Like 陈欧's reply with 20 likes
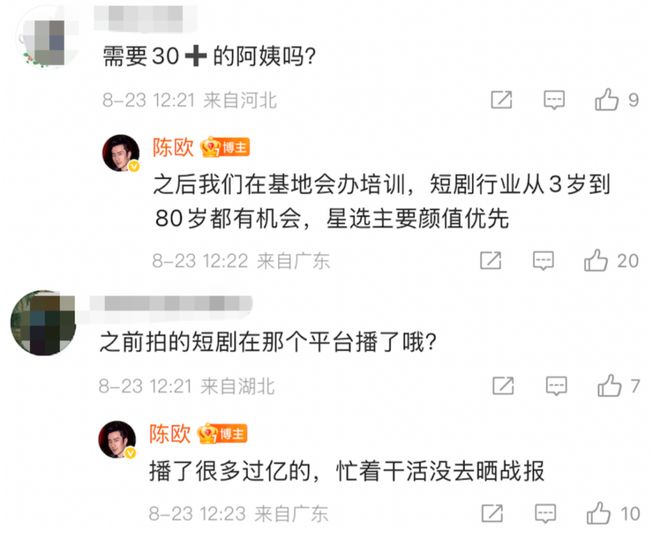The width and height of the screenshot is (660, 538). (x=596, y=260)
